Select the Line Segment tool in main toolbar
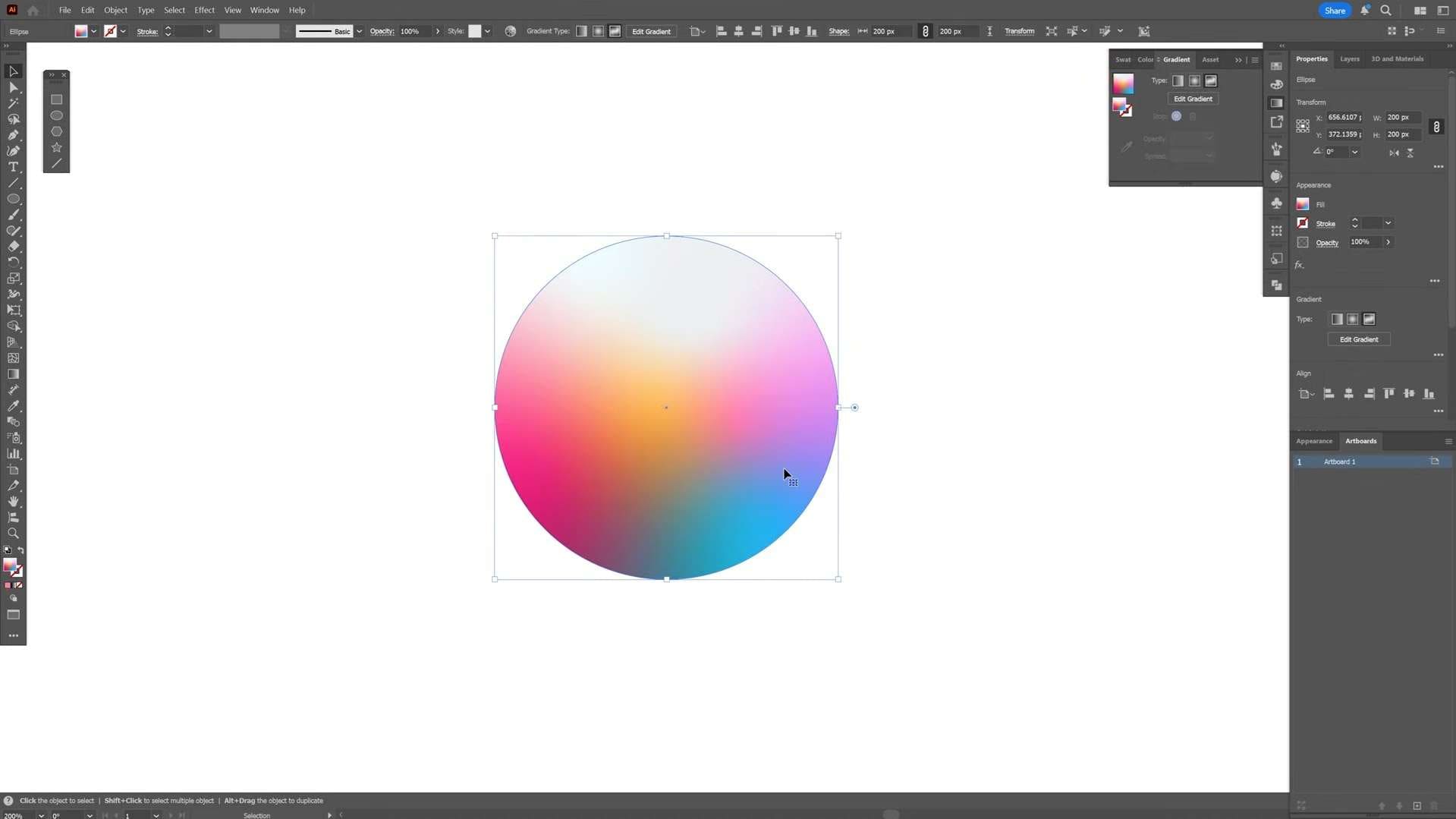This screenshot has width=1456, height=819. point(13,183)
